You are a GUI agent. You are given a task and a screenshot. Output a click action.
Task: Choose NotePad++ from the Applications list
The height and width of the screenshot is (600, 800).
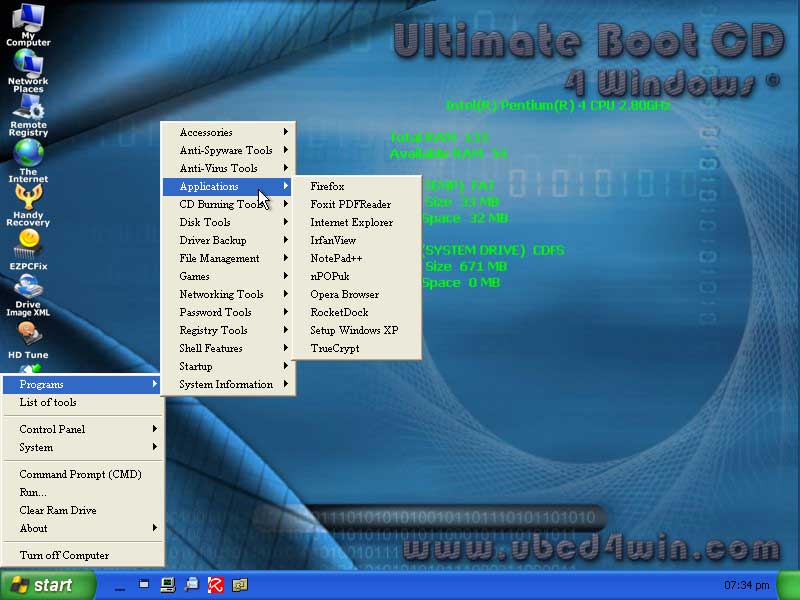point(336,259)
